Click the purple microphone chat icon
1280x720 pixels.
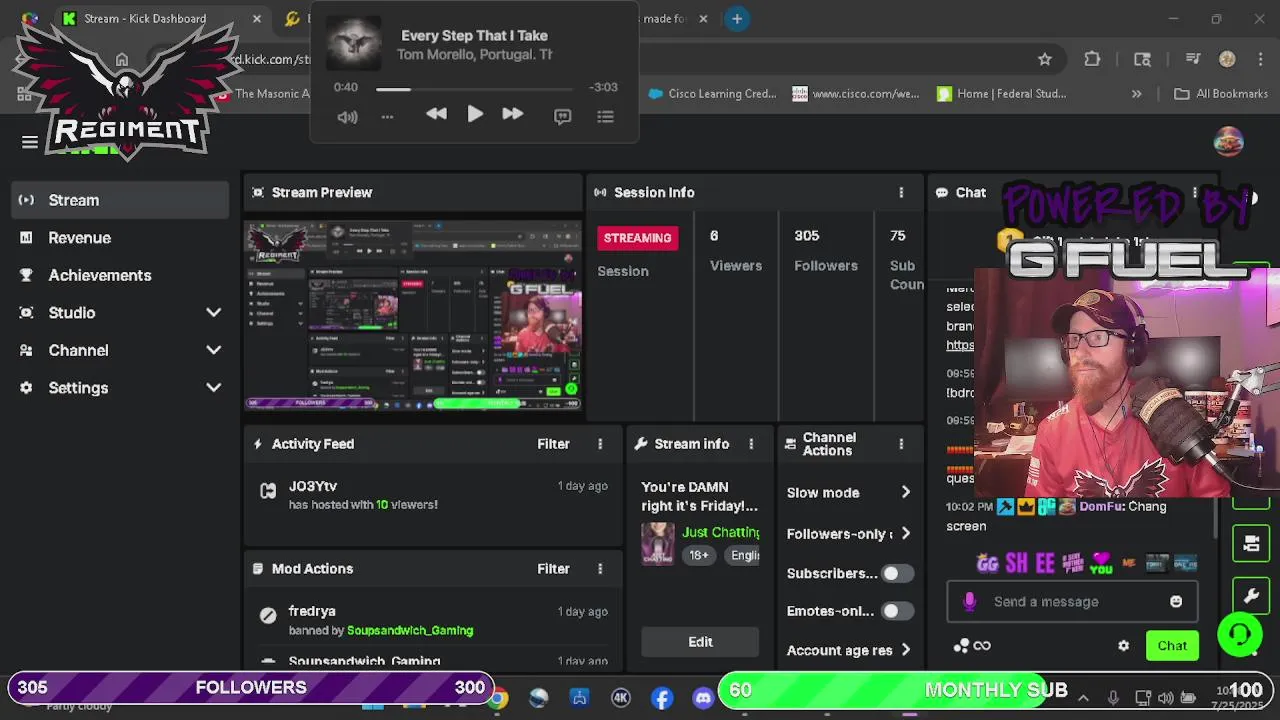click(969, 602)
